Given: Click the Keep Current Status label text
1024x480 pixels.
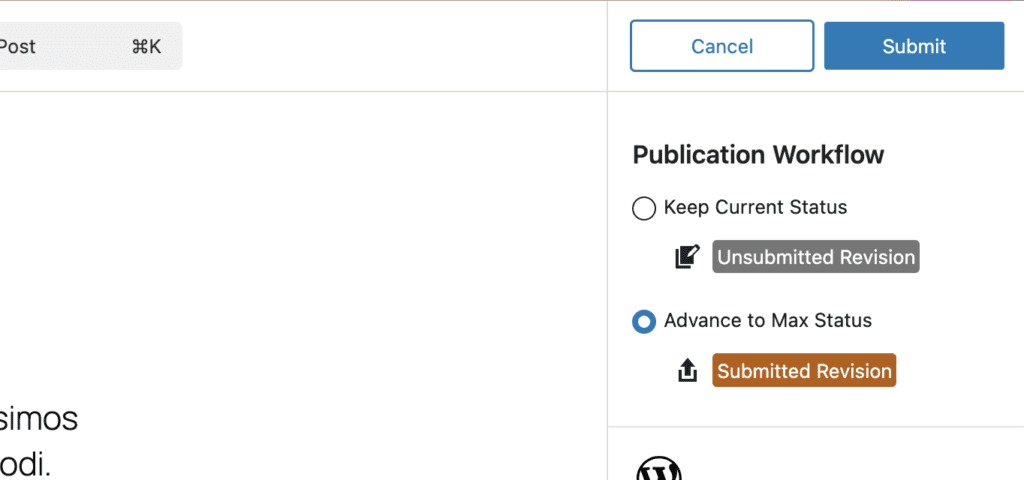Looking at the screenshot, I should click(x=755, y=208).
